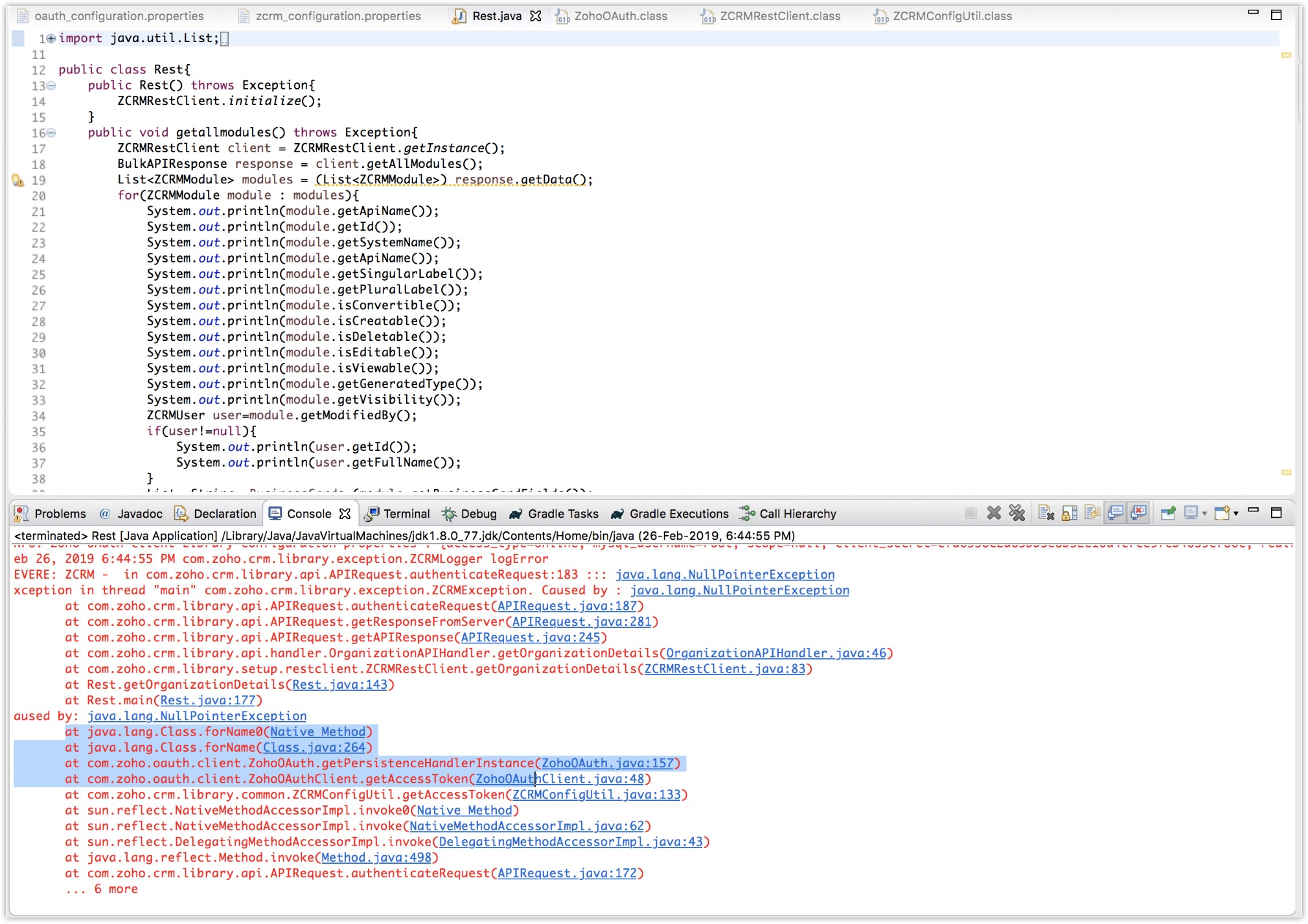
Task: Remove the terminated launch with the X icon
Action: 994,513
